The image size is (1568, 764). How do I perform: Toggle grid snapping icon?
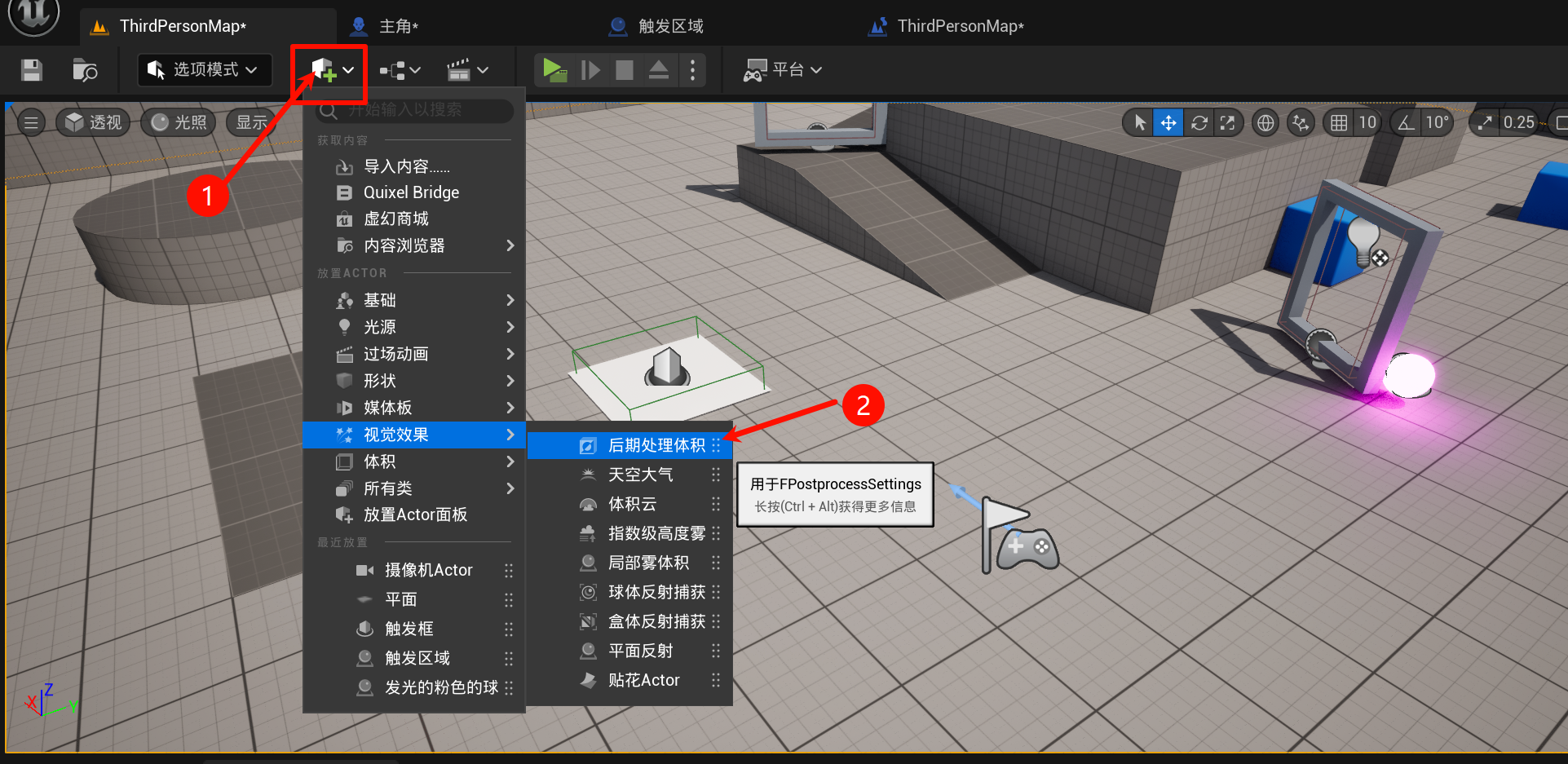point(1339,123)
